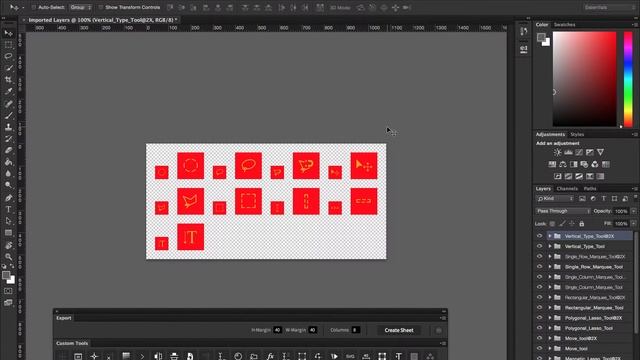Hide the Vertical_Type_Tool layer group

[539, 246]
